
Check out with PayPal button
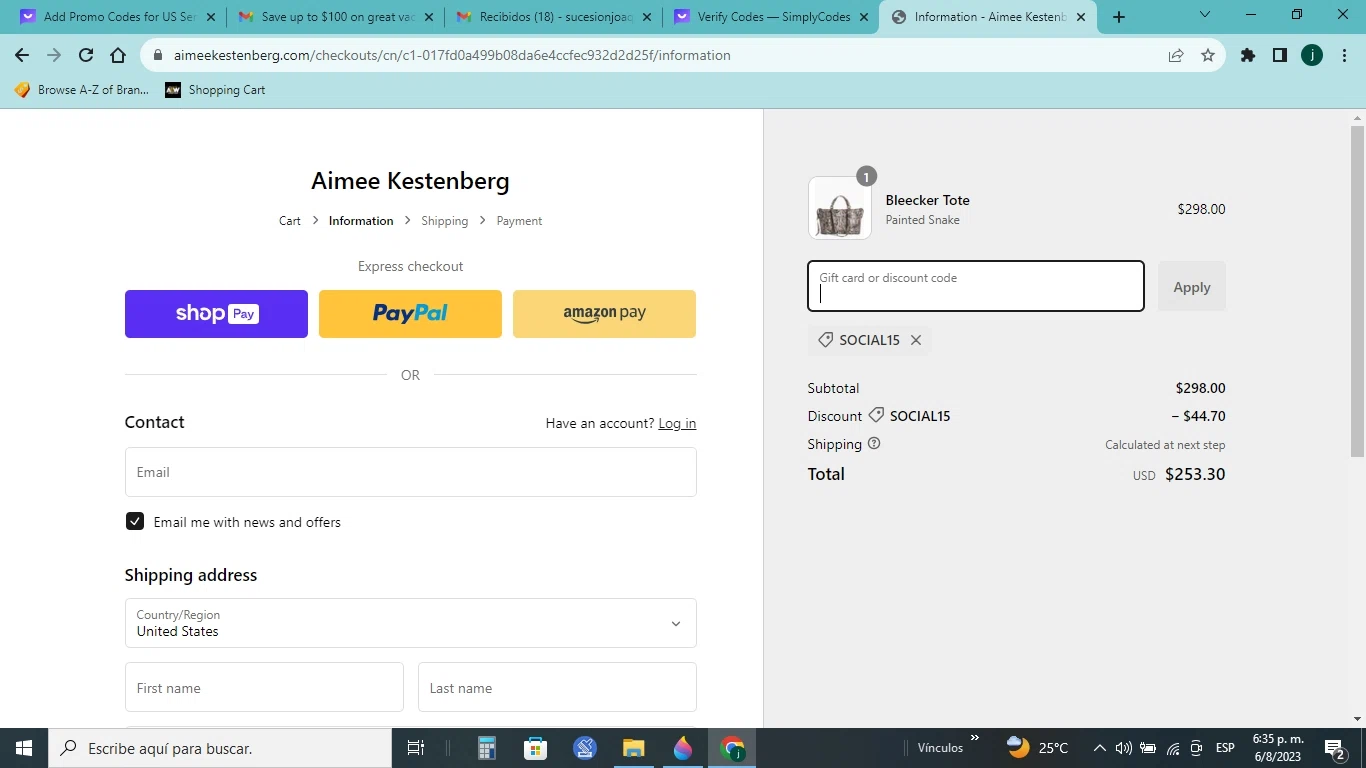point(410,314)
